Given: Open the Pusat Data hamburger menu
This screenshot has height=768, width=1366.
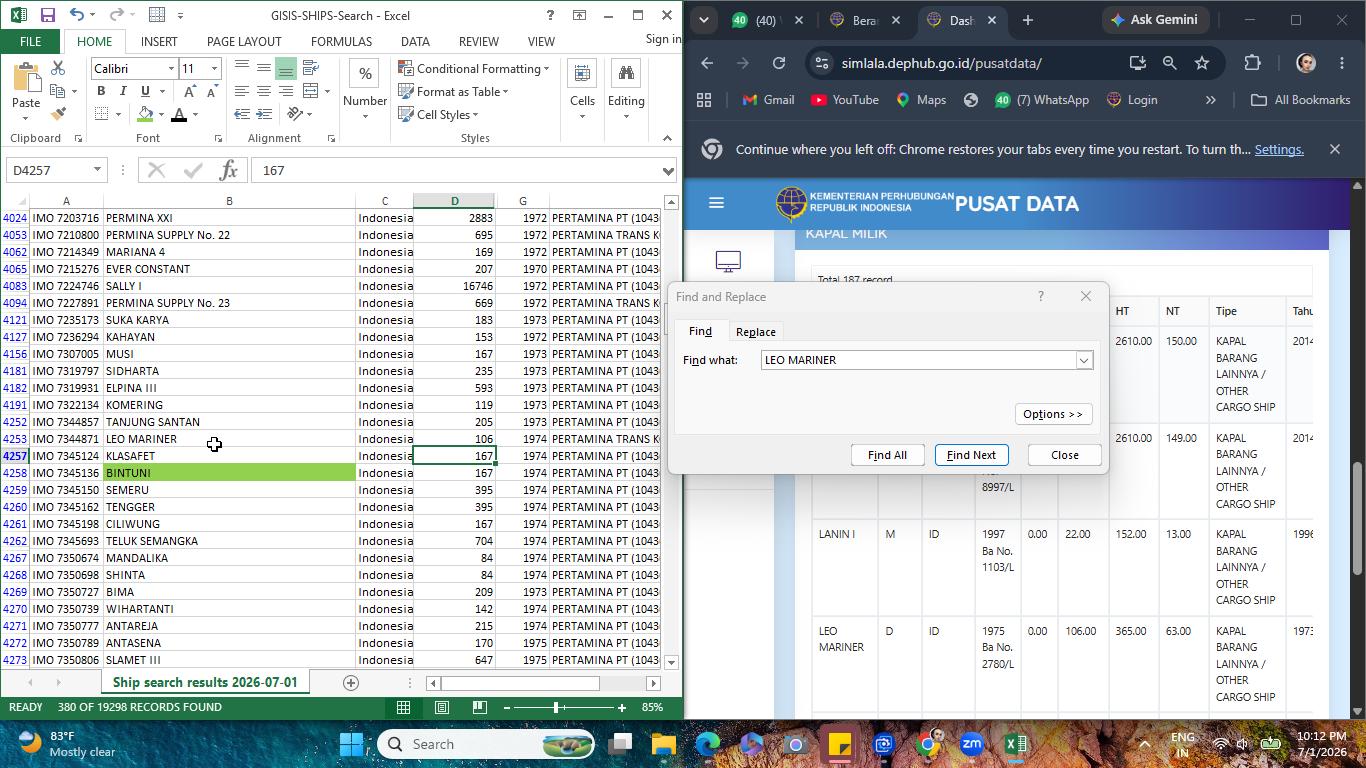Looking at the screenshot, I should [716, 203].
